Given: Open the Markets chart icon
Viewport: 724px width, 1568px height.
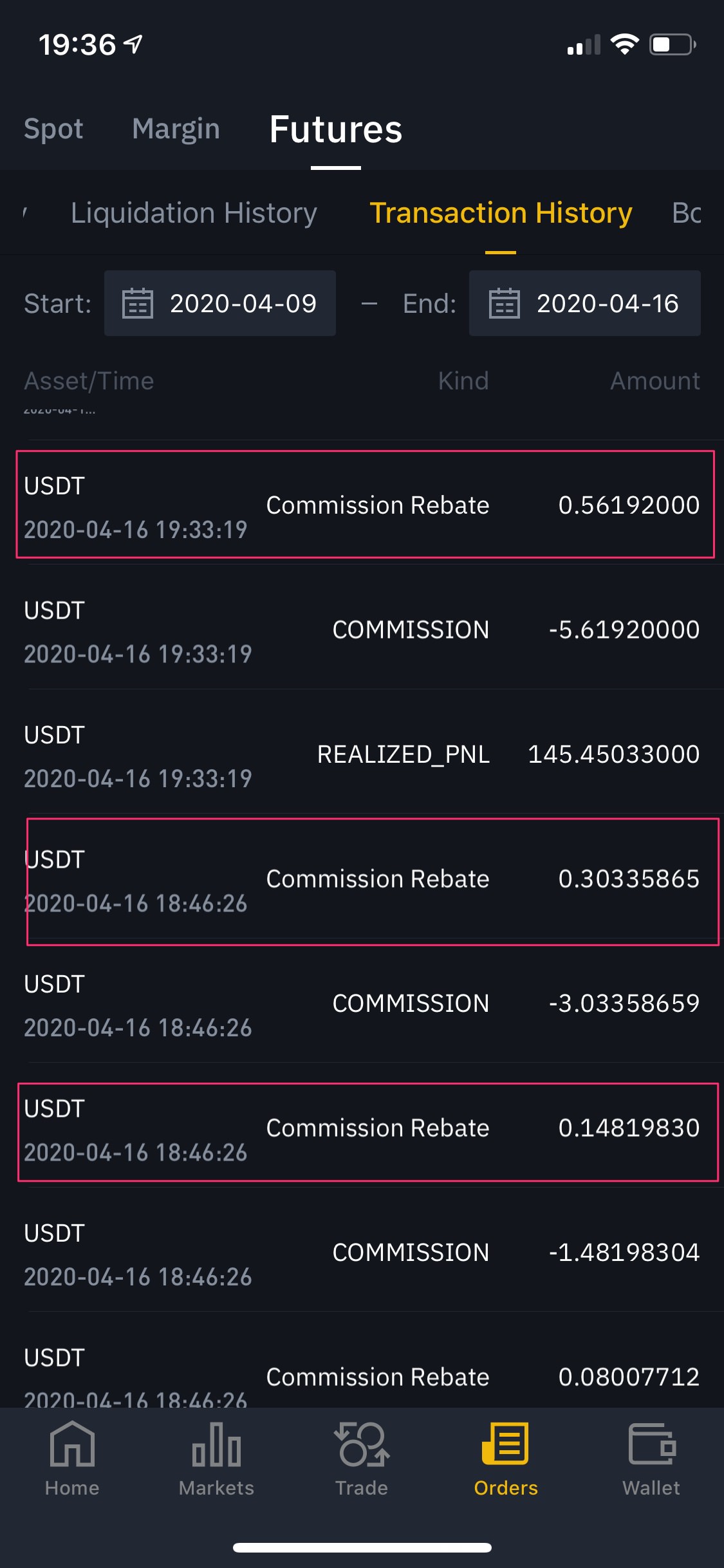Looking at the screenshot, I should pos(216,1445).
